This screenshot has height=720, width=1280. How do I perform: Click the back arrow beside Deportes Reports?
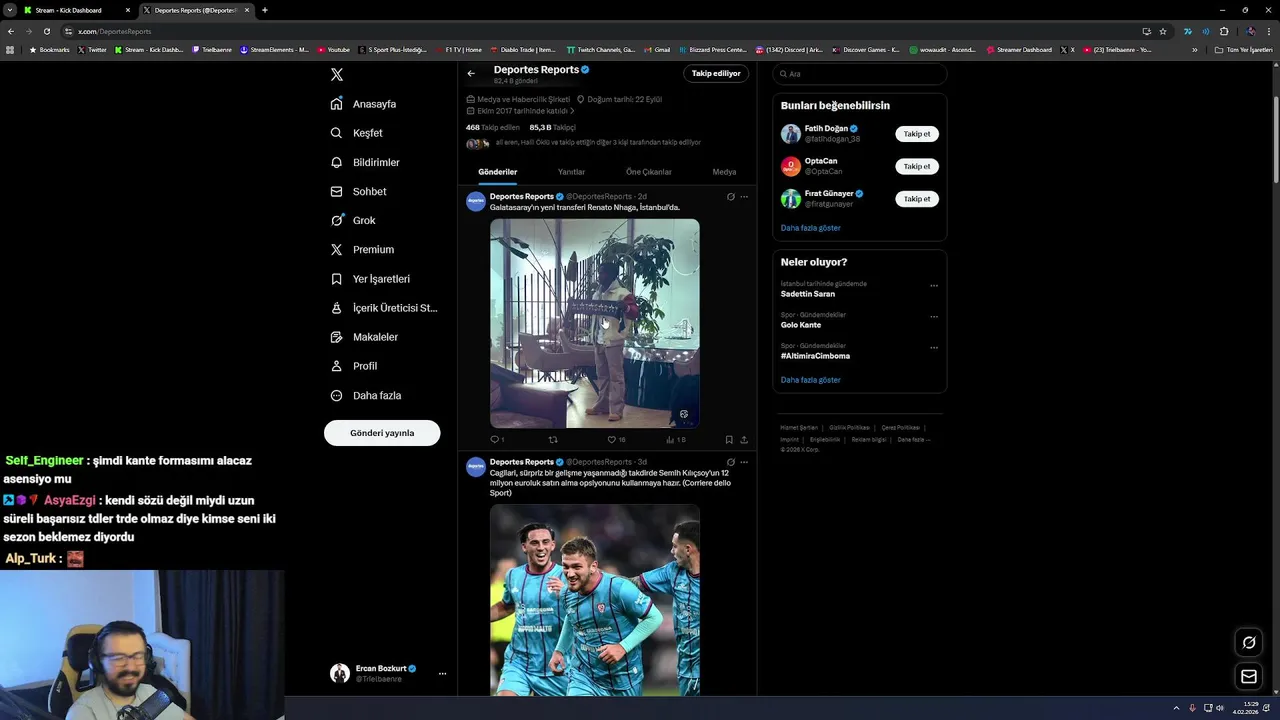point(471,73)
